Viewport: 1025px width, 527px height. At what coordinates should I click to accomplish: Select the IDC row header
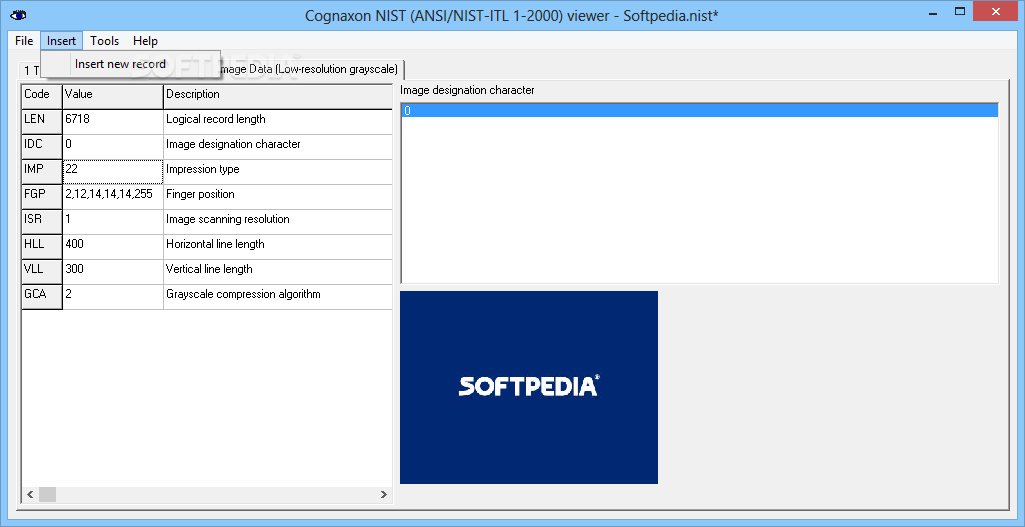(42, 146)
